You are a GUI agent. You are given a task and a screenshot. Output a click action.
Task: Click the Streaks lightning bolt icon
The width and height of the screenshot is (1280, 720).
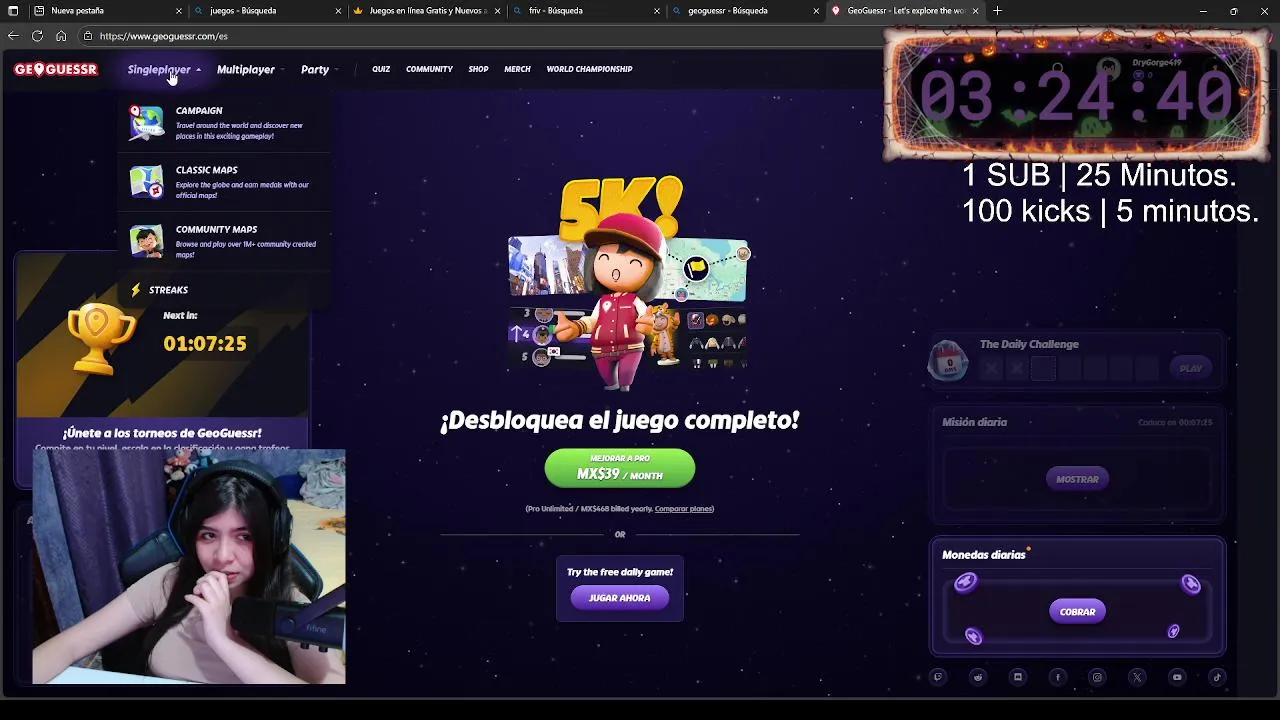pyautogui.click(x=136, y=290)
